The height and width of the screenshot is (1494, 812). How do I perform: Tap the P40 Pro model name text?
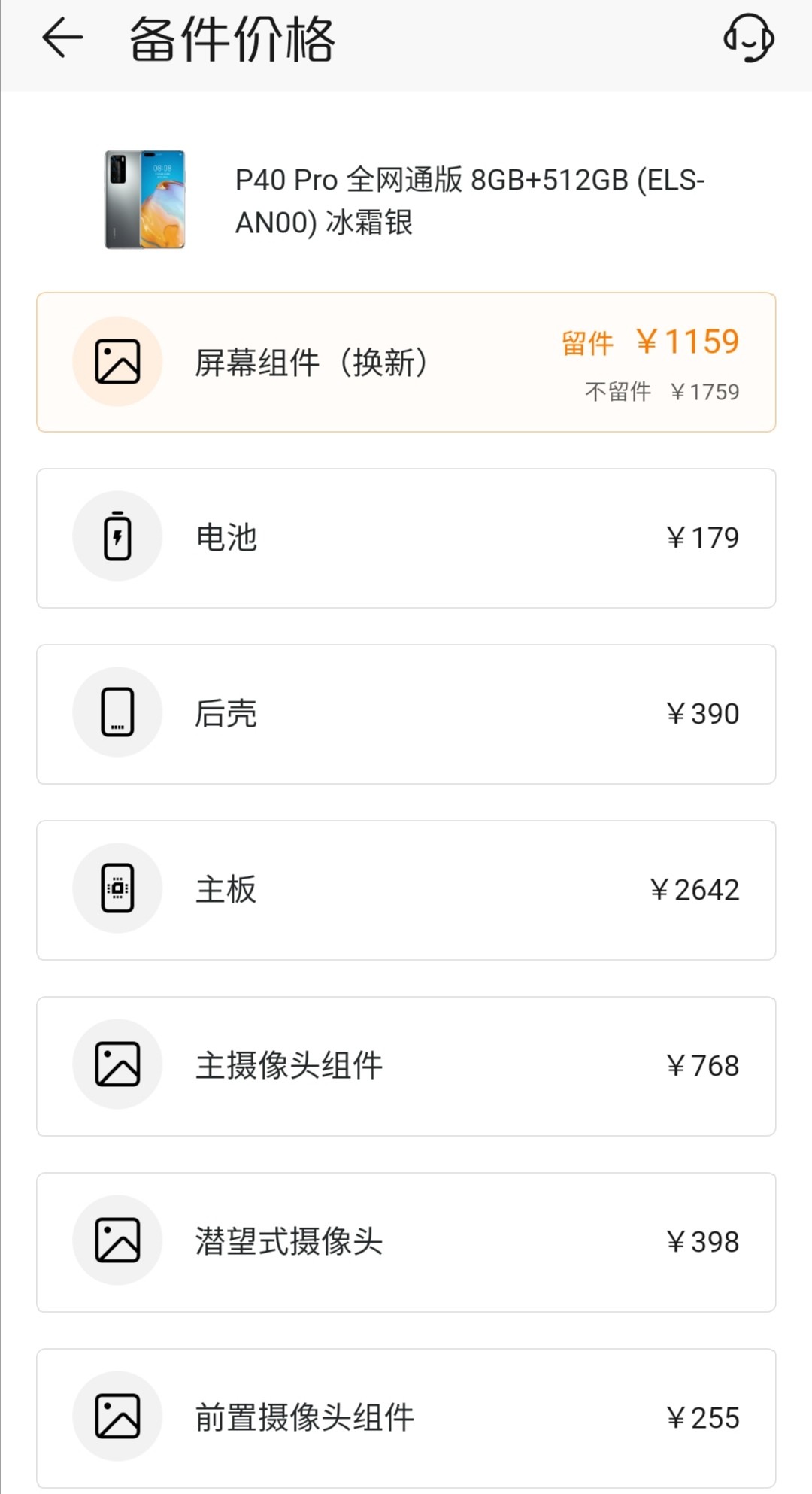point(469,201)
